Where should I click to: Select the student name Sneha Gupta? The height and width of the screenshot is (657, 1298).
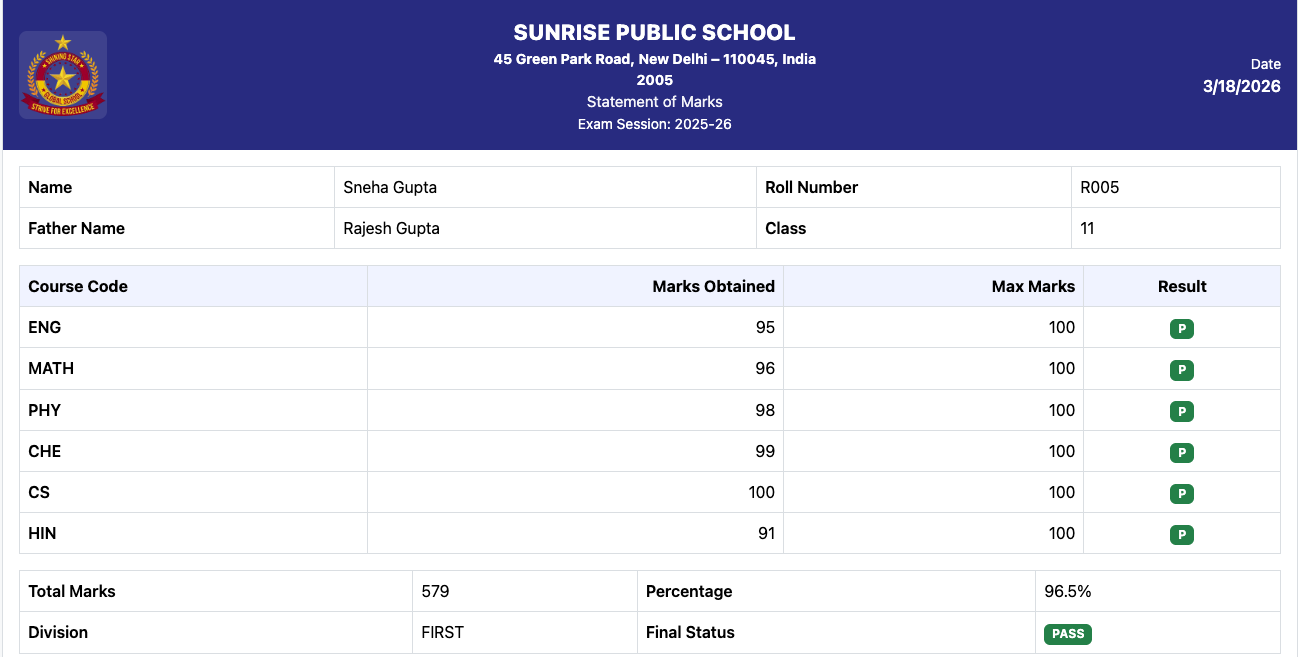390,187
